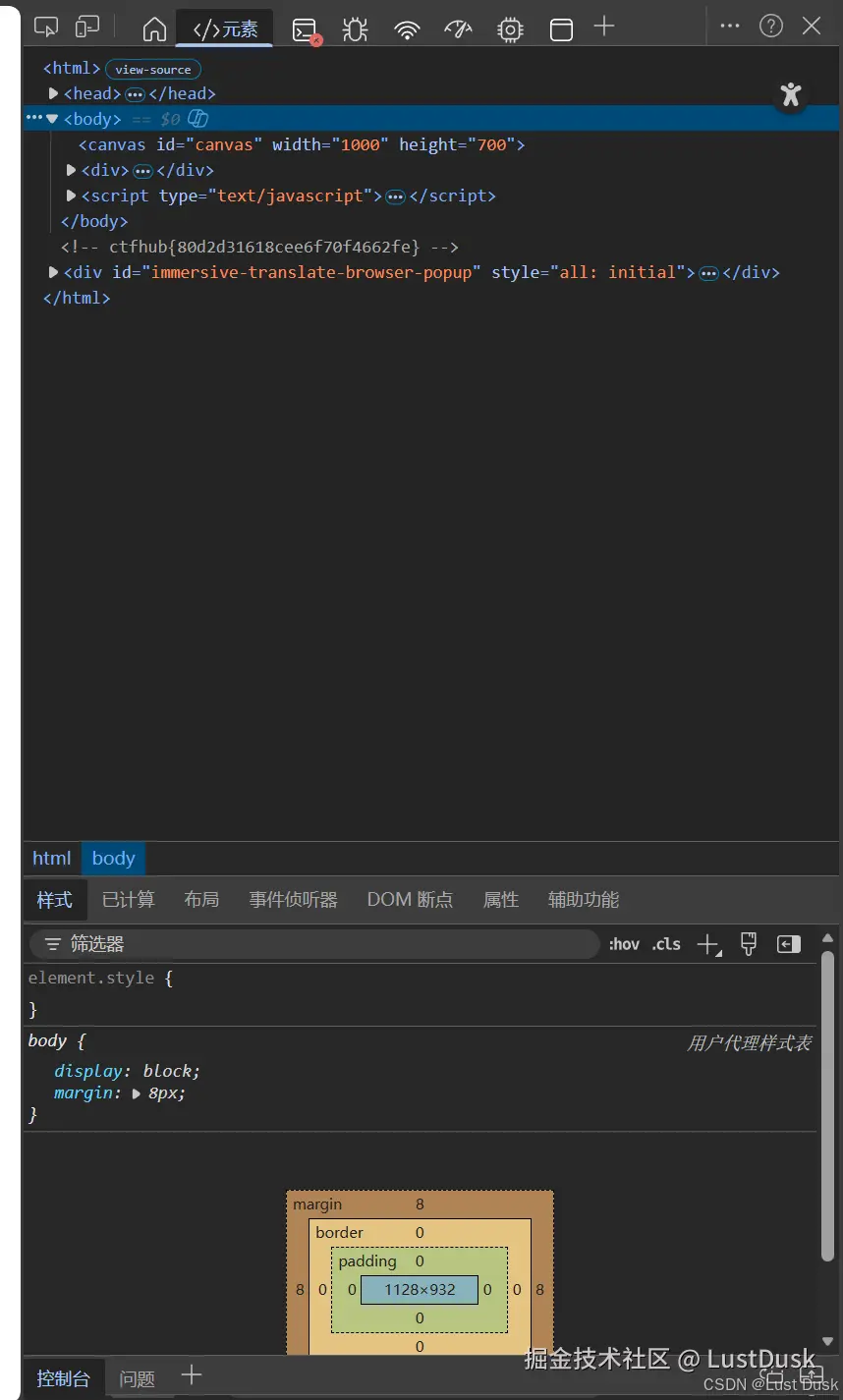The height and width of the screenshot is (1400, 843).
Task: Click the ellipsis inside the first div
Action: 142,171
